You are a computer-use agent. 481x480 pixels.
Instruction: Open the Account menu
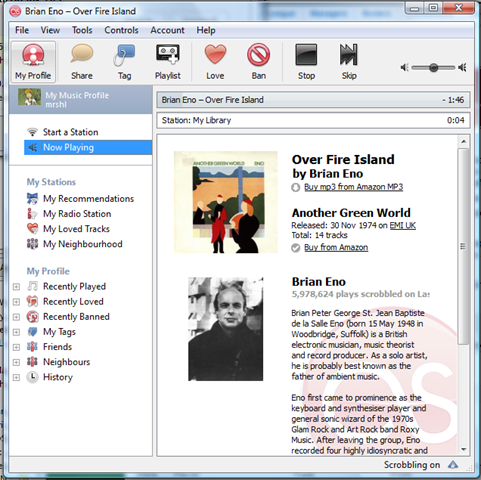167,30
